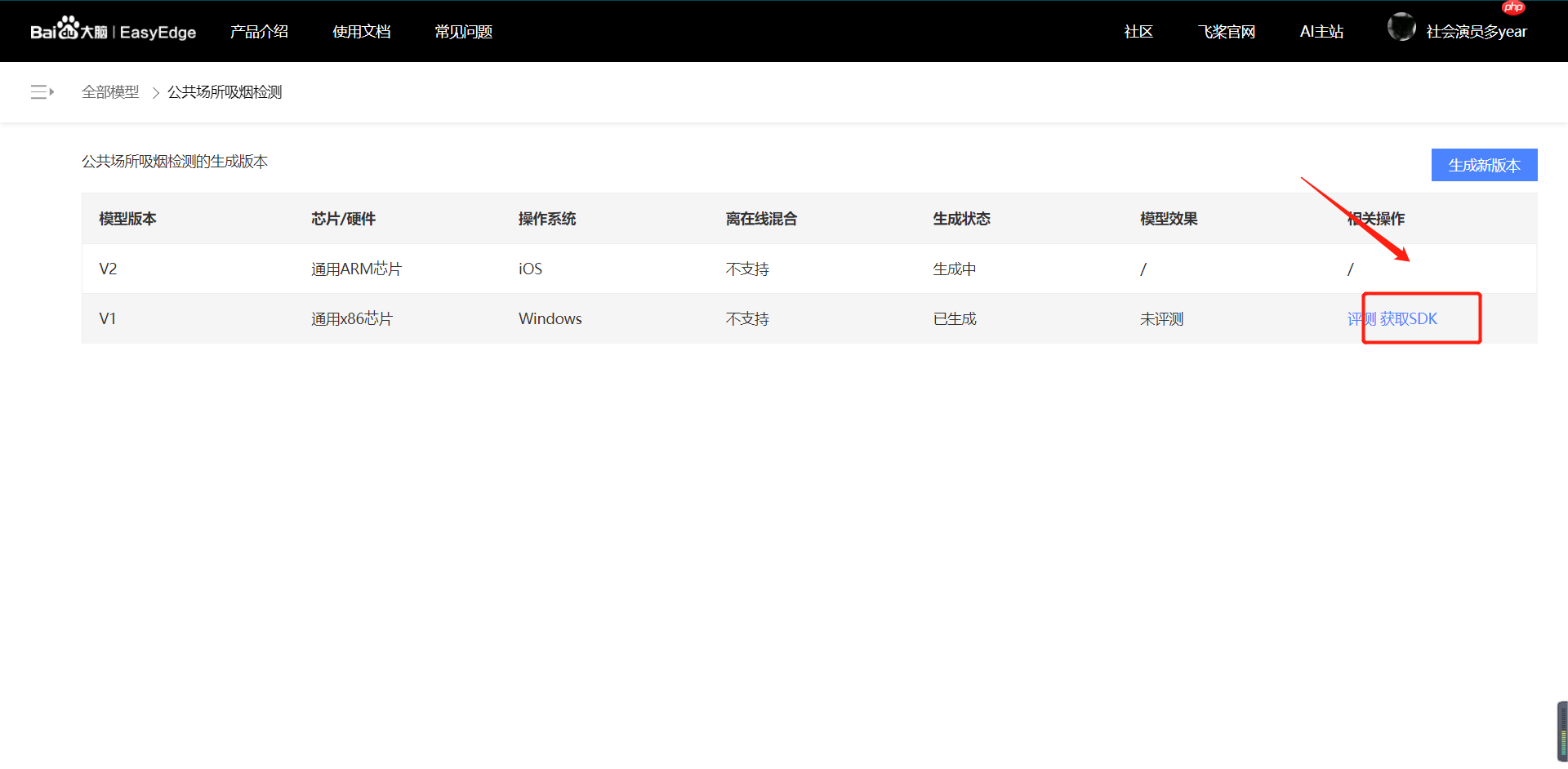Image resolution: width=1568 pixels, height=769 pixels.
Task: Go to 常见问题 in the navbar
Action: click(x=463, y=32)
